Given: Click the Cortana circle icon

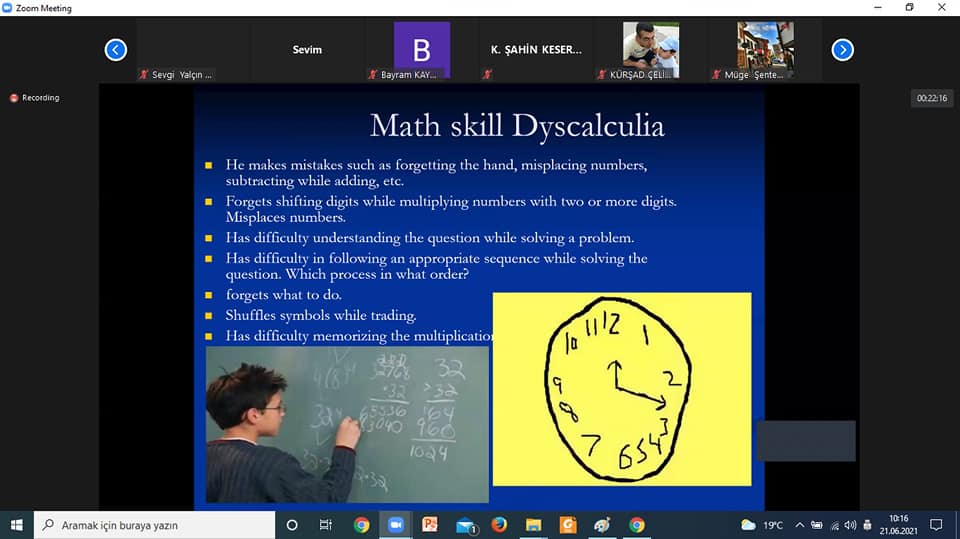Looking at the screenshot, I should click(292, 525).
